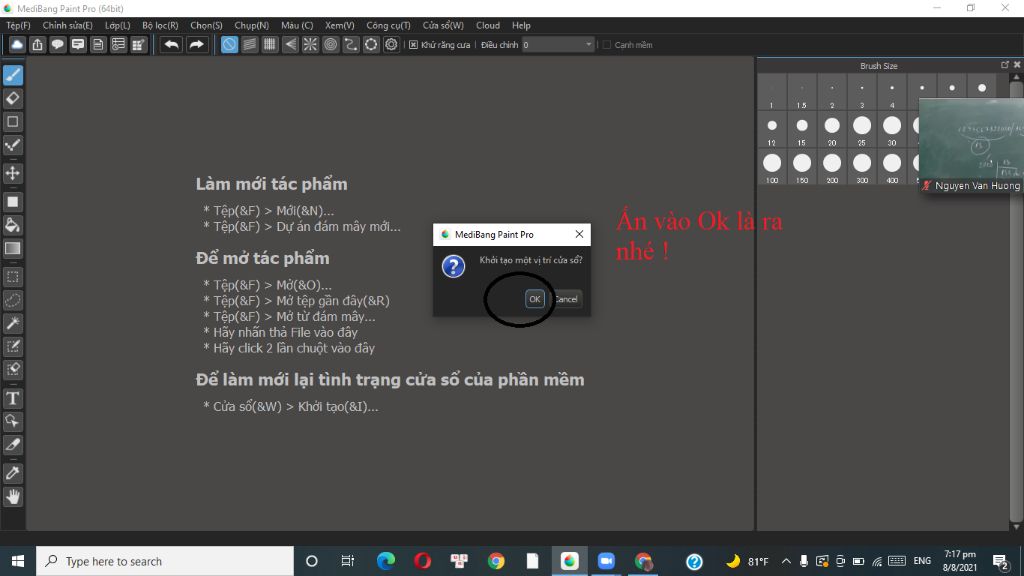1024x576 pixels.
Task: Turn snap off icon
Action: point(229,44)
